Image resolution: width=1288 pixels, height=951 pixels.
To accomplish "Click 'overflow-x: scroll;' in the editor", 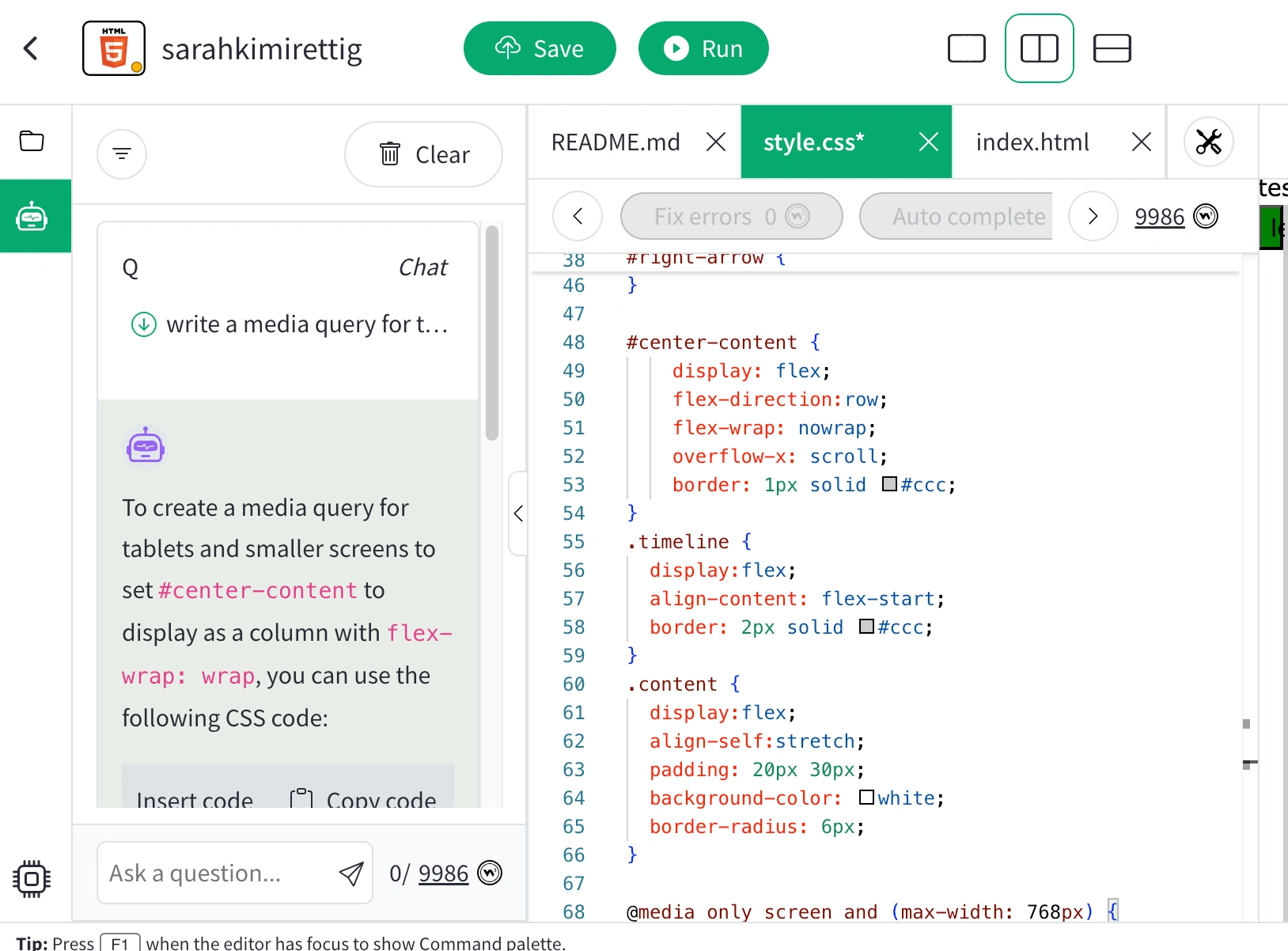I will [779, 457].
